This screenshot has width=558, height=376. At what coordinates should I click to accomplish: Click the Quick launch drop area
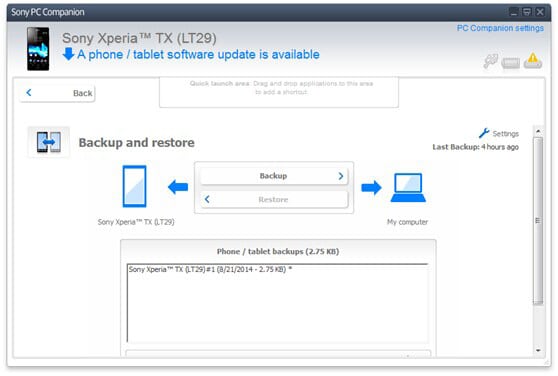[279, 92]
